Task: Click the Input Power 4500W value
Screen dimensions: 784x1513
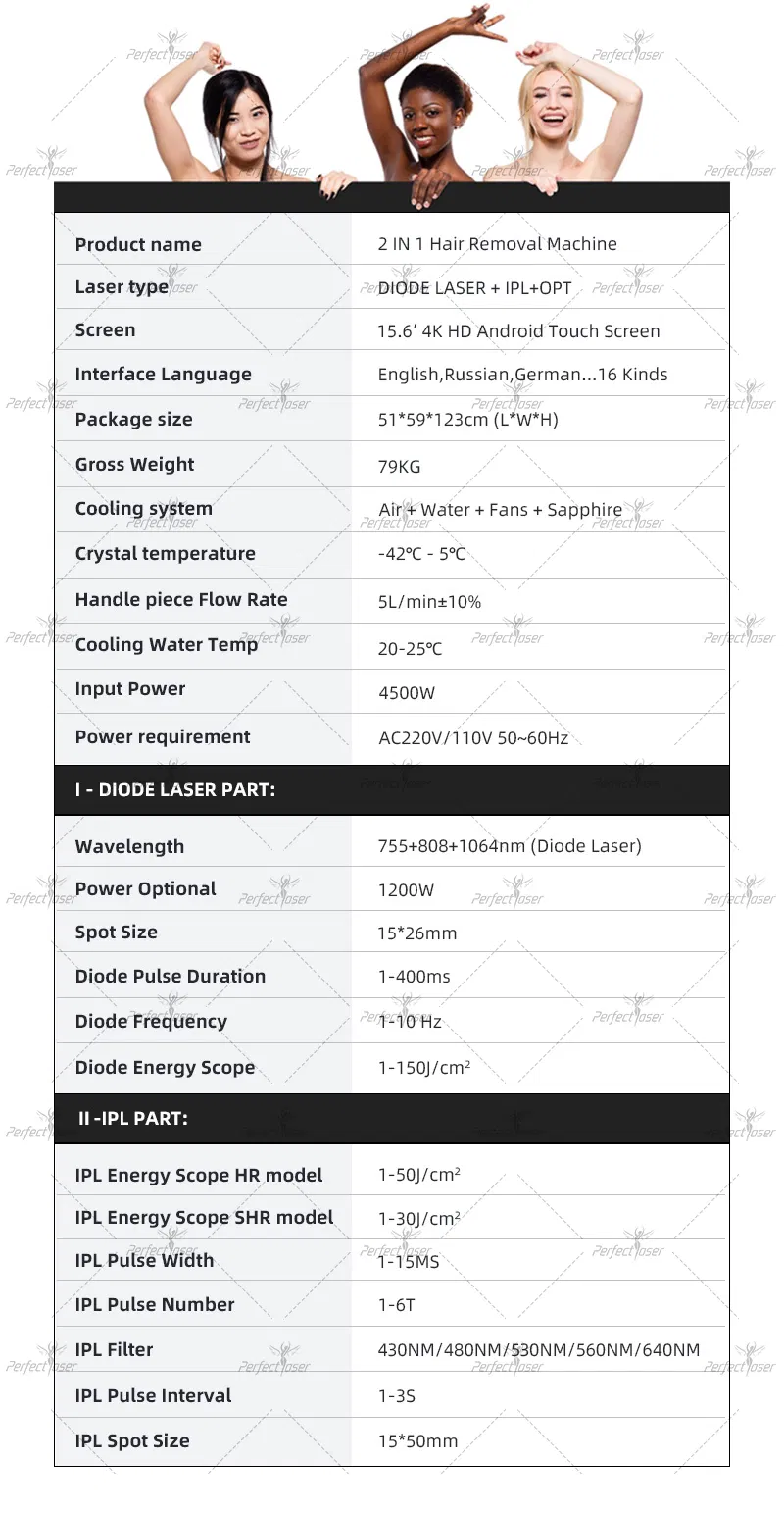Action: pyautogui.click(x=407, y=693)
